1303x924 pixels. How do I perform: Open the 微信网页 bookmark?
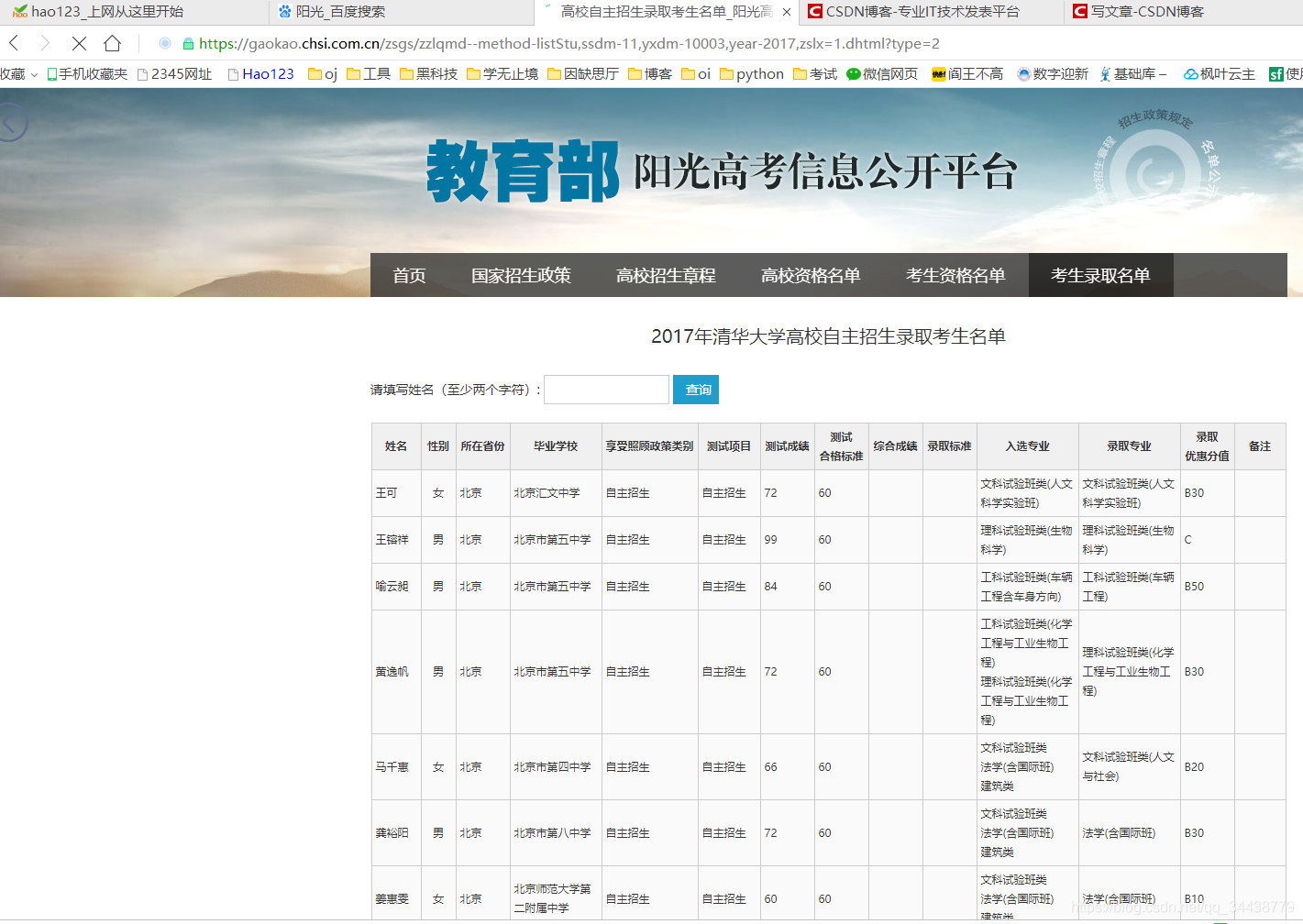pyautogui.click(x=882, y=73)
